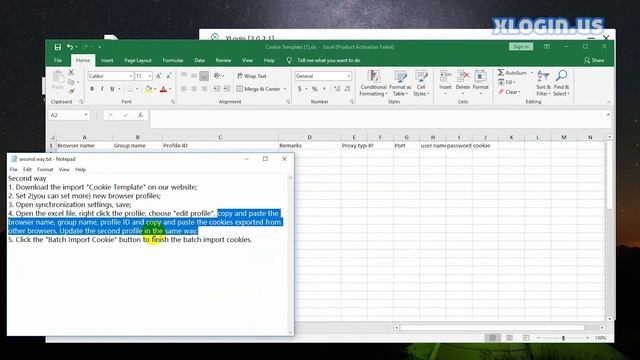
Task: Switch to the Page Layout ribbon tab
Action: click(138, 60)
